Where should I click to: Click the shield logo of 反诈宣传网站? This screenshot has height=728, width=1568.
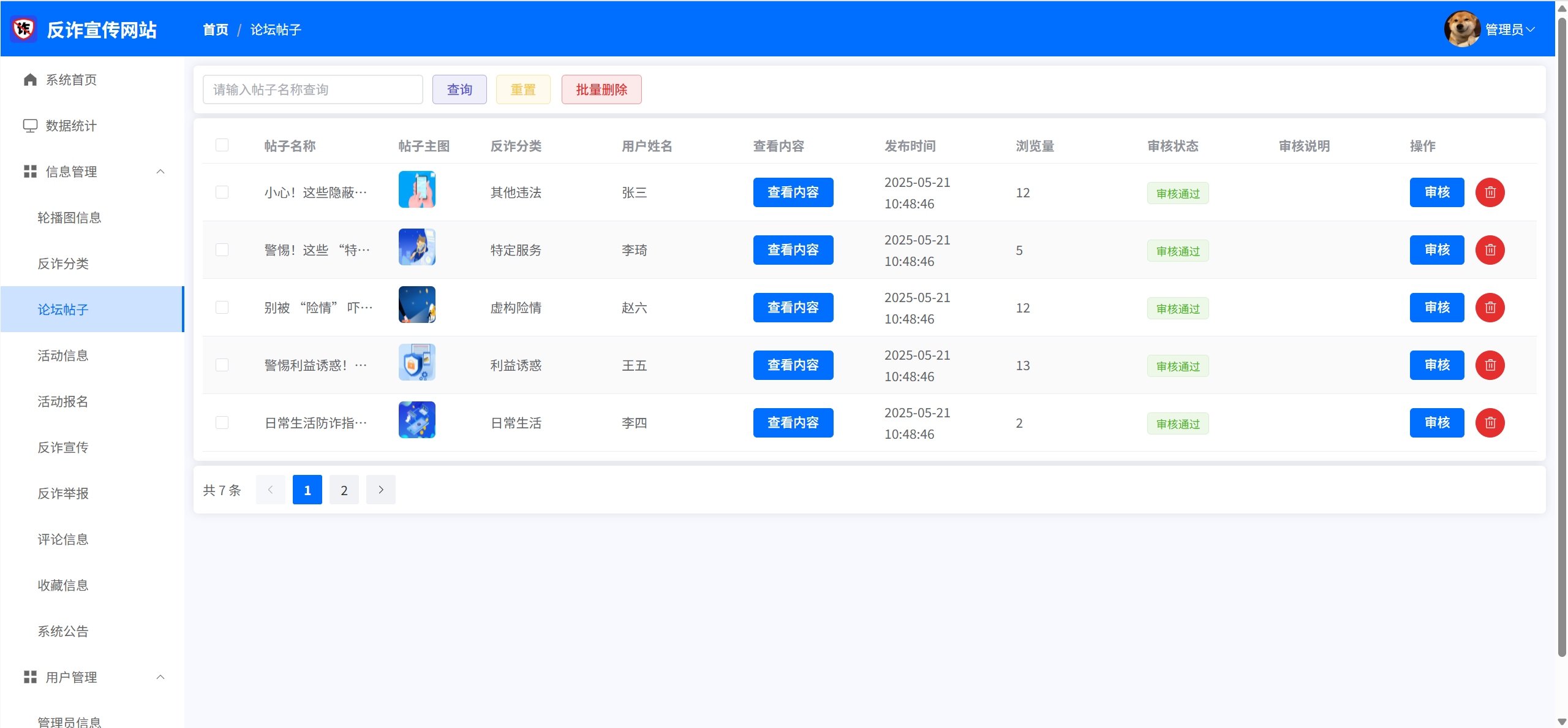coord(24,29)
